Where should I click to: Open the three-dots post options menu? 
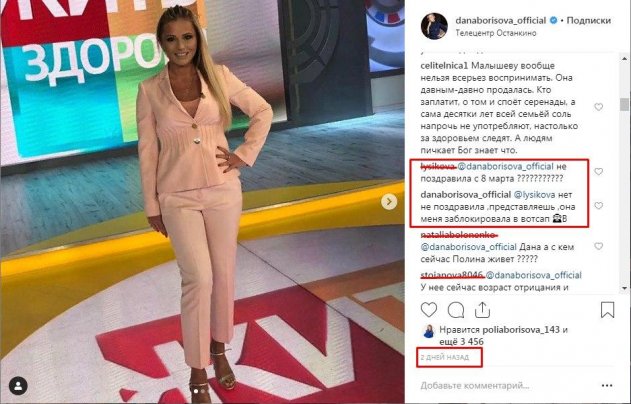pyautogui.click(x=607, y=385)
